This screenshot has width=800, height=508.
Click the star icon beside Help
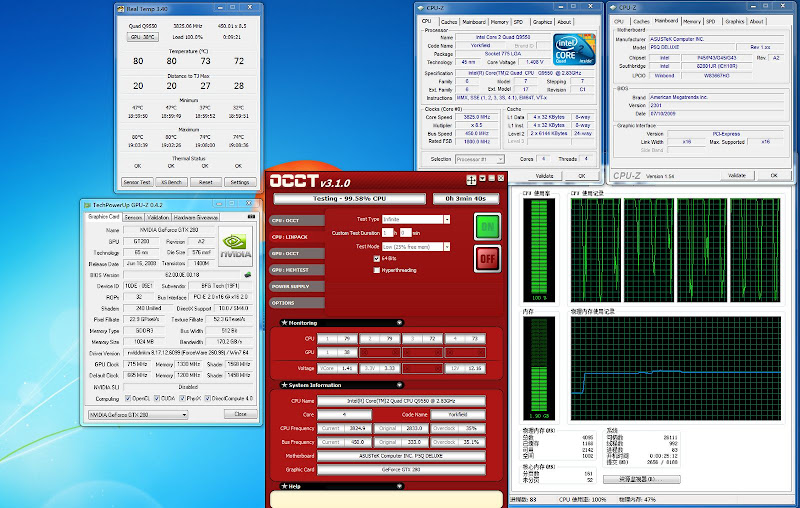click(x=284, y=486)
